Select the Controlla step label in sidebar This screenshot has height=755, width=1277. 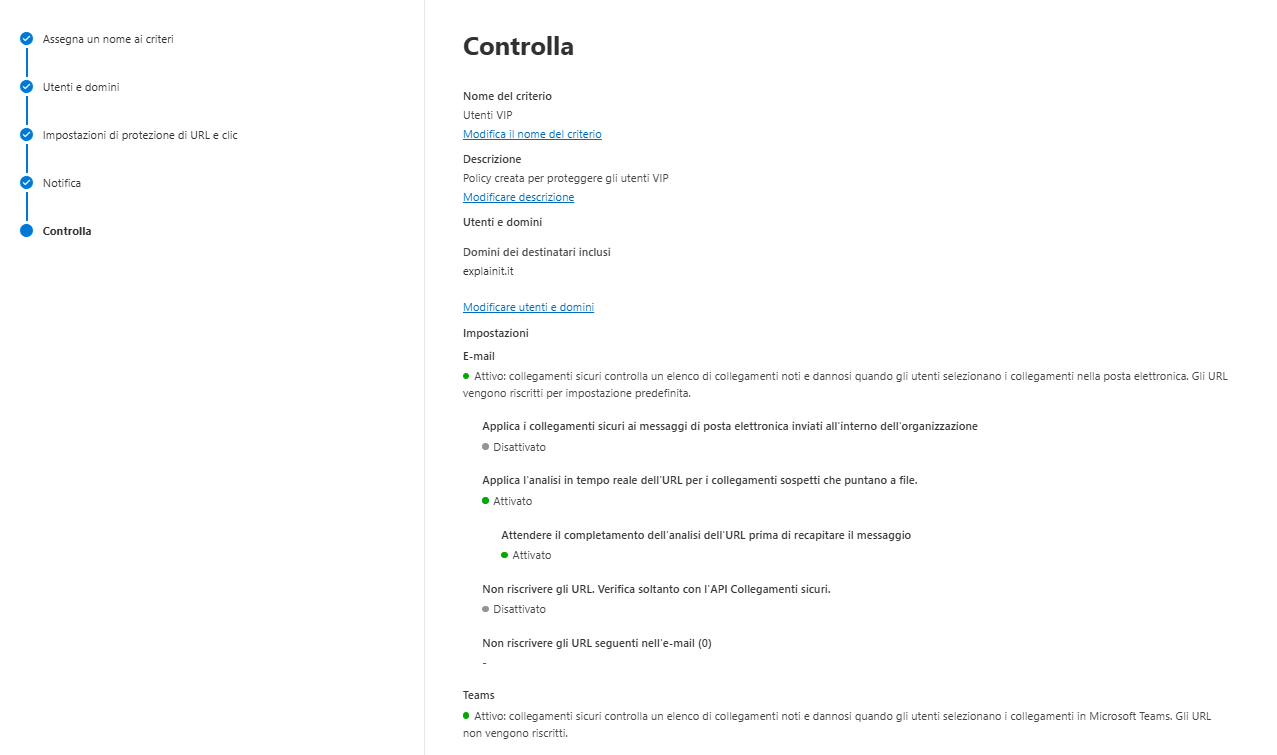(x=67, y=231)
